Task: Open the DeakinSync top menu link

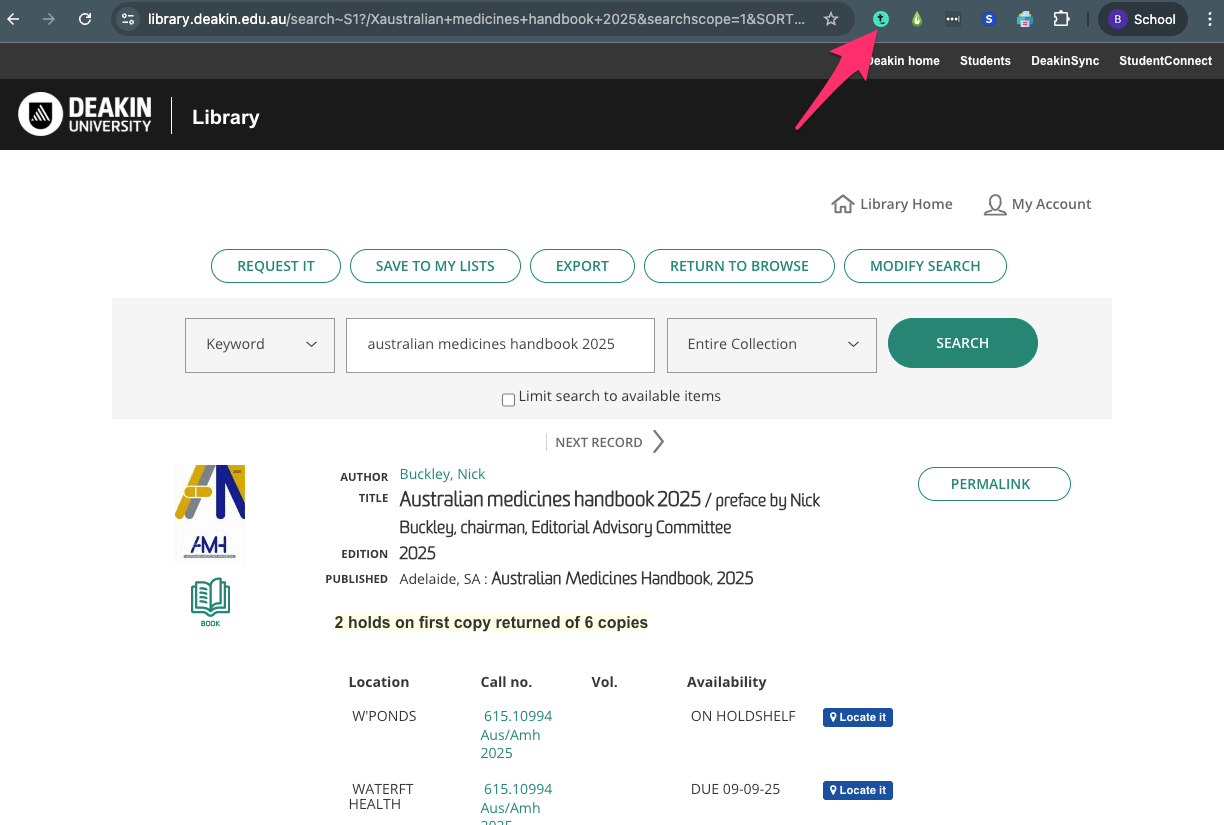Action: tap(1064, 61)
